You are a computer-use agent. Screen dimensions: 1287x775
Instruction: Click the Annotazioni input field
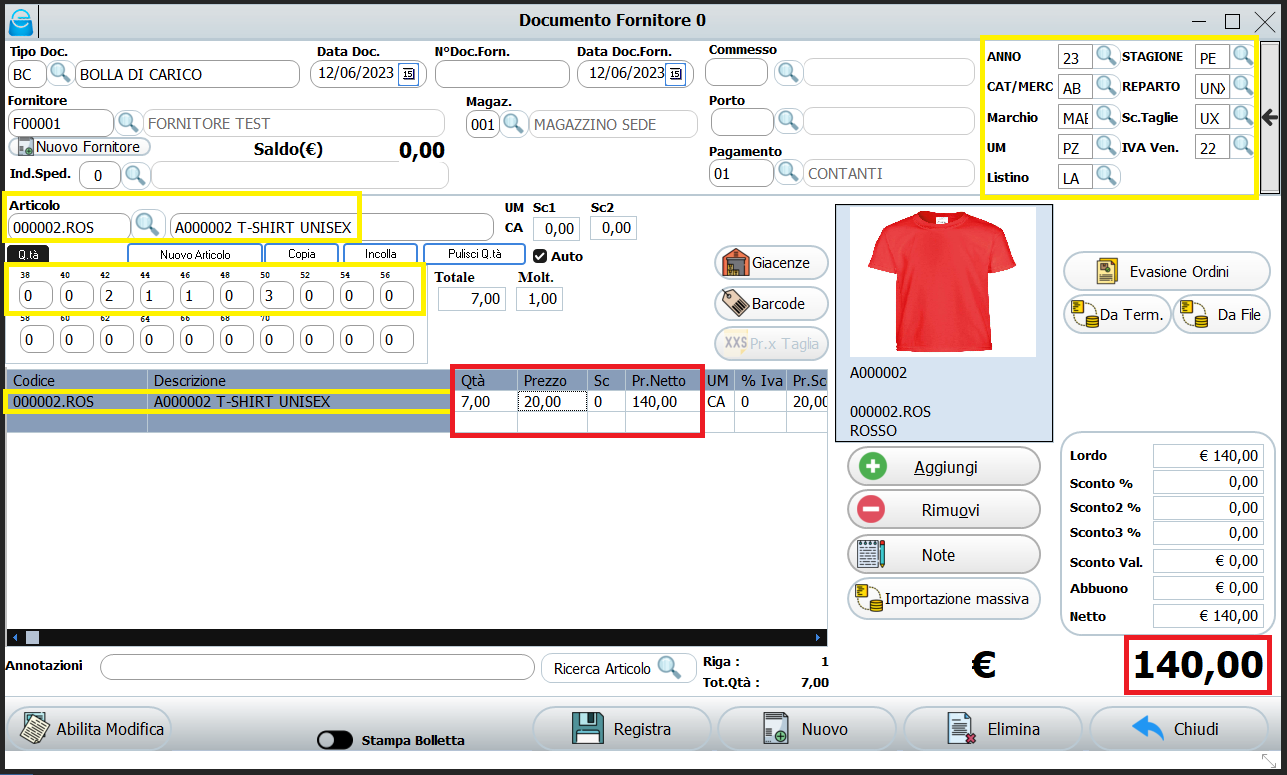(x=316, y=667)
